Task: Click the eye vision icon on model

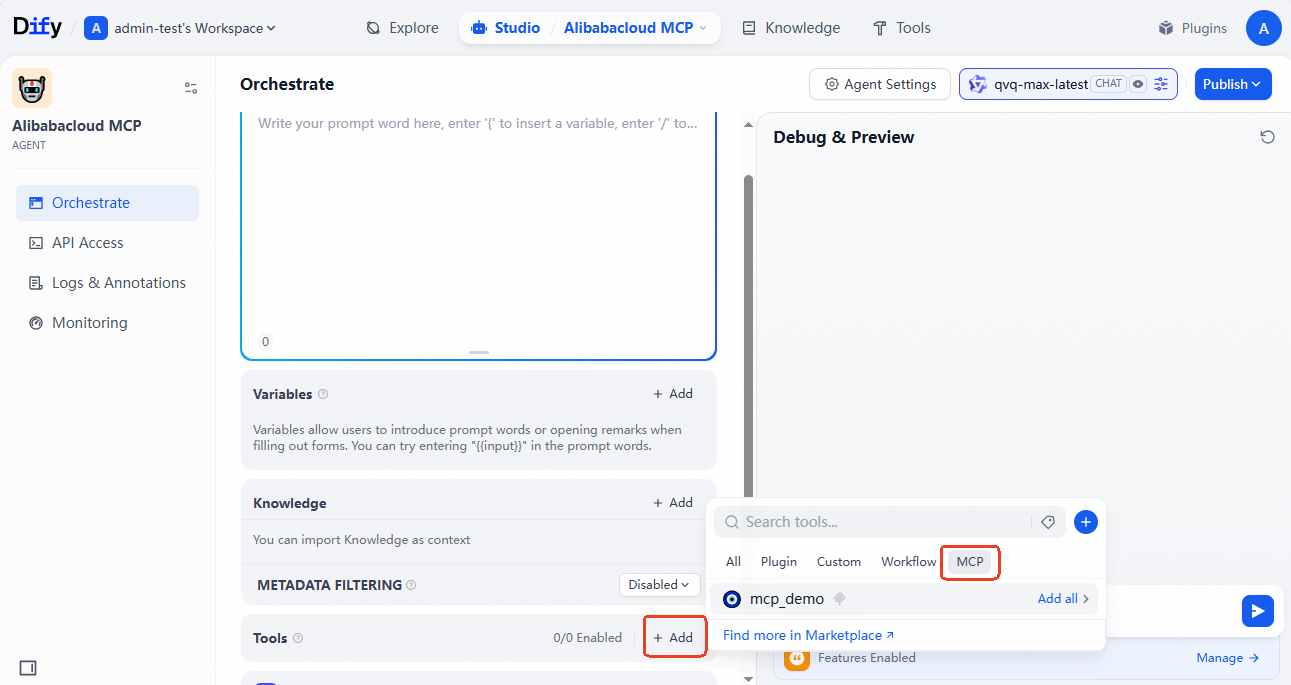Action: point(1137,84)
